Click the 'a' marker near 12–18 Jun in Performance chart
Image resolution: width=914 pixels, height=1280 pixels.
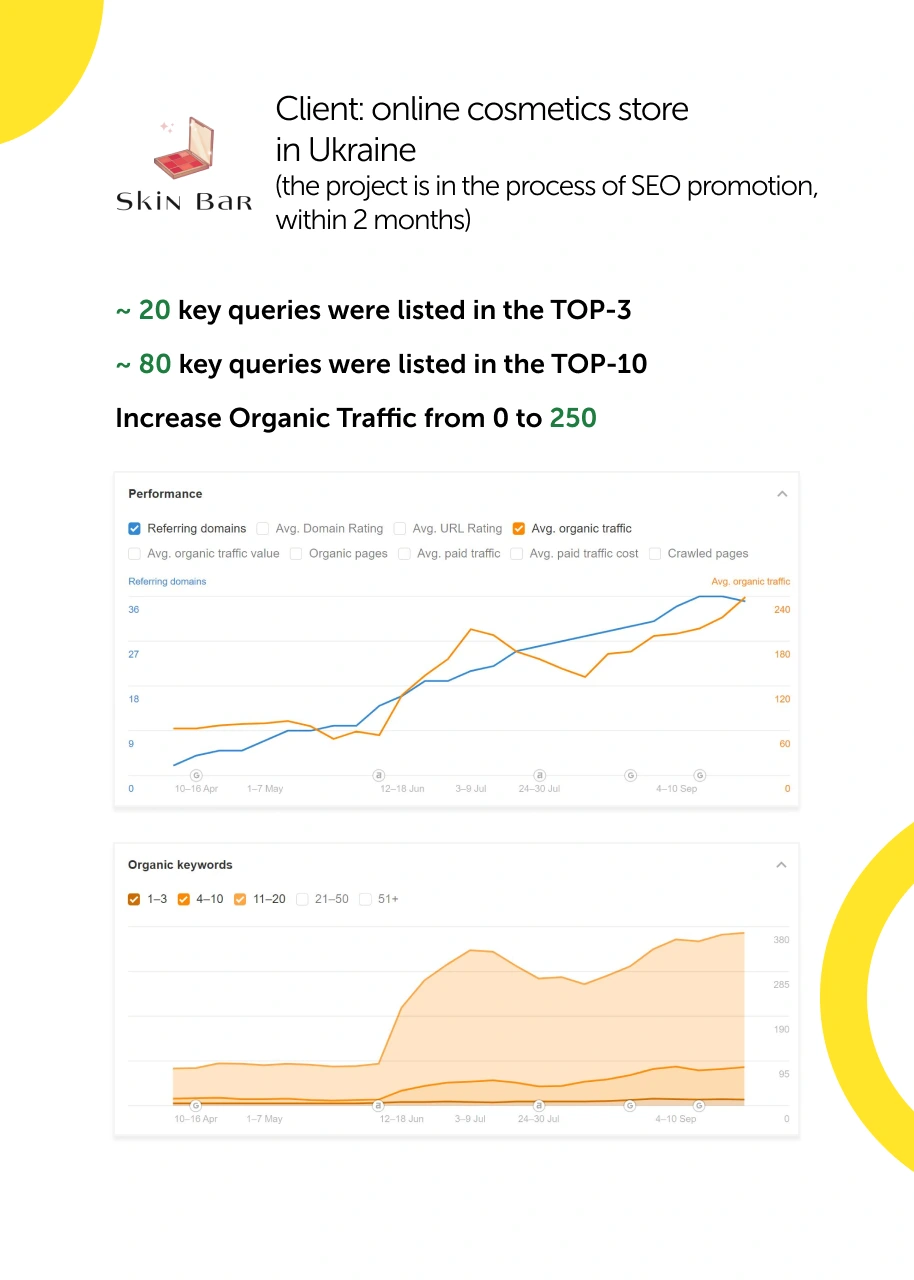point(379,775)
